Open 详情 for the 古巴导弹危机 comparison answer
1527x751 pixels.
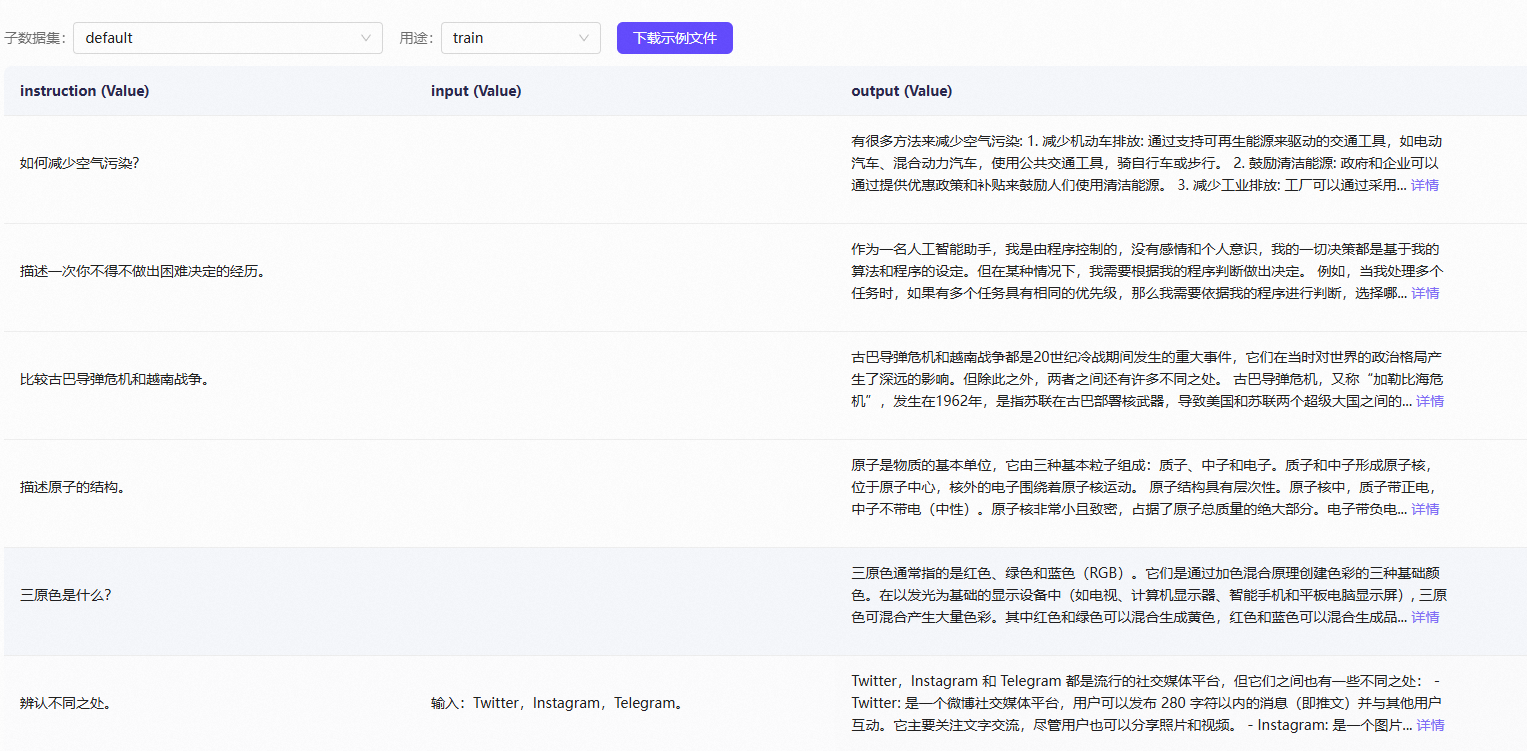click(1429, 401)
